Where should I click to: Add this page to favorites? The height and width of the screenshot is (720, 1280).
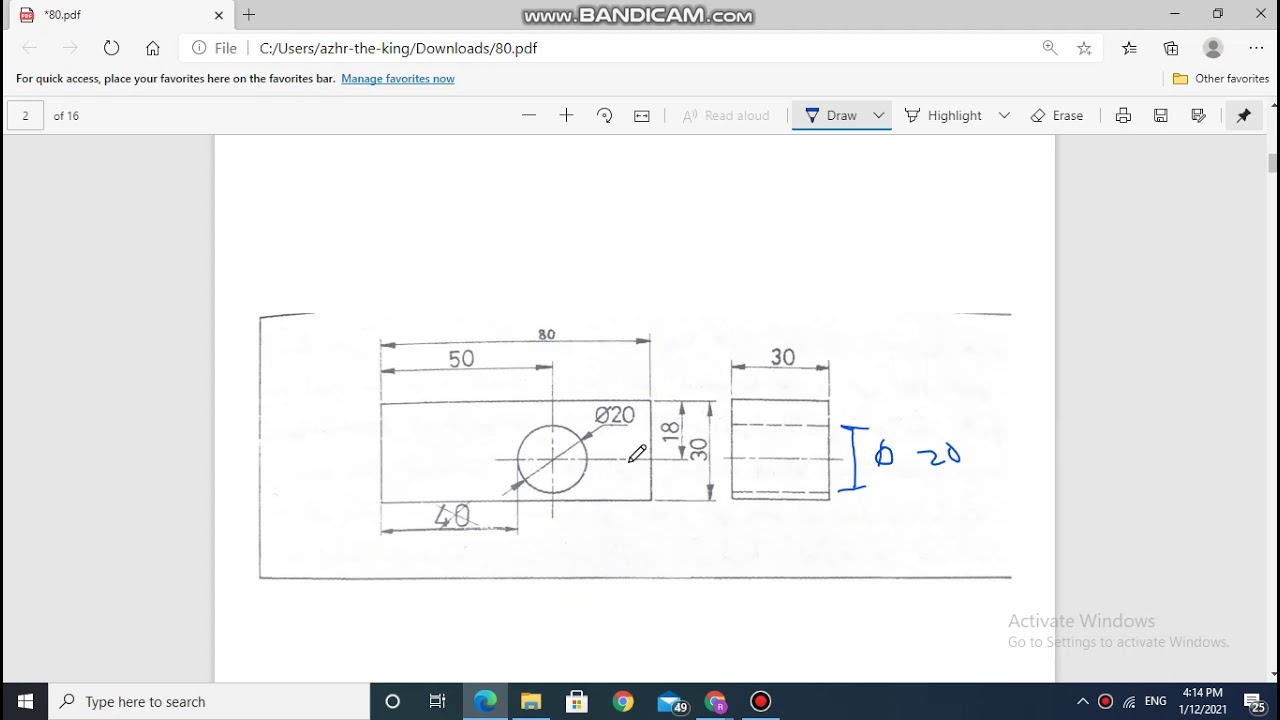click(x=1084, y=48)
